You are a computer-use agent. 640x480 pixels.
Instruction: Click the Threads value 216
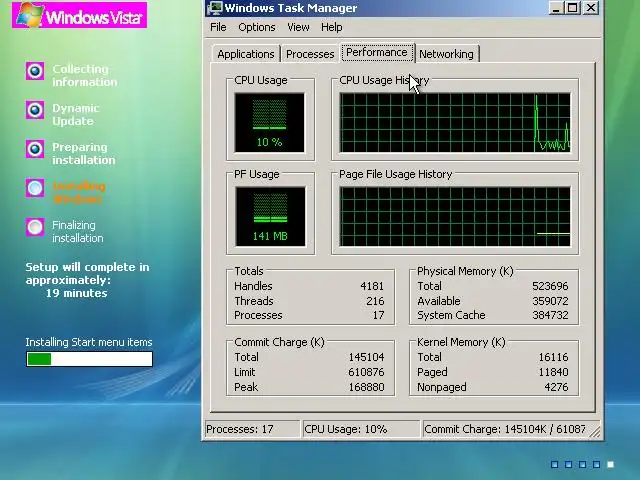tap(375, 301)
